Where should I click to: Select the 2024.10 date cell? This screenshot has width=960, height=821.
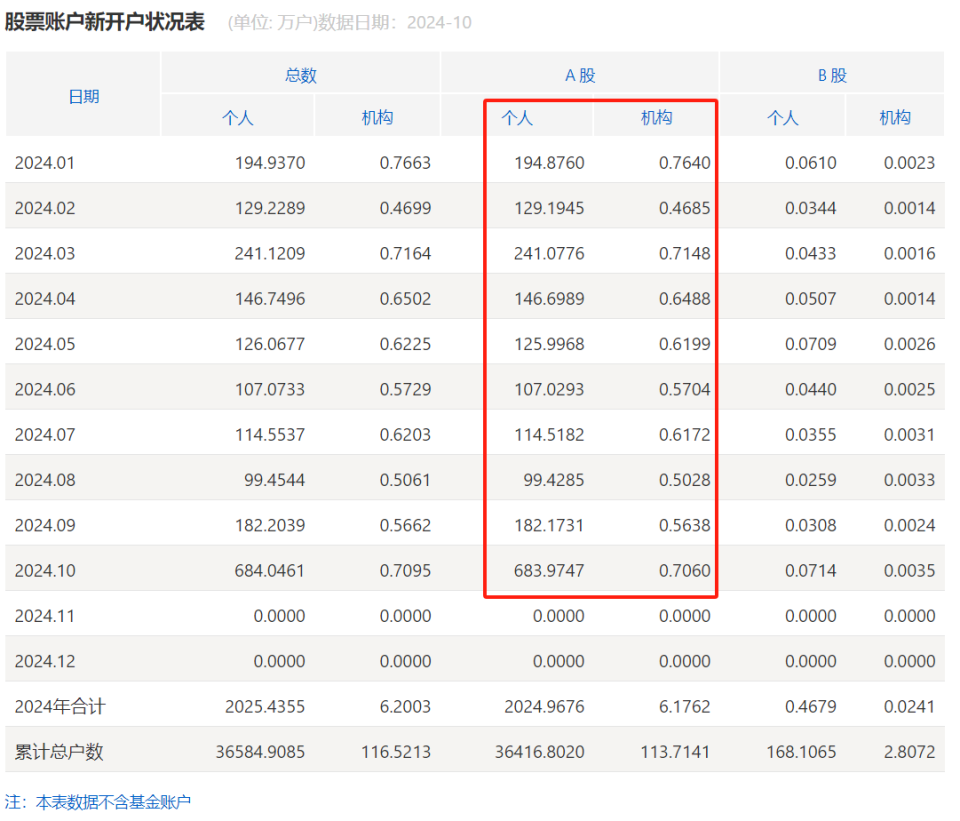(45, 571)
